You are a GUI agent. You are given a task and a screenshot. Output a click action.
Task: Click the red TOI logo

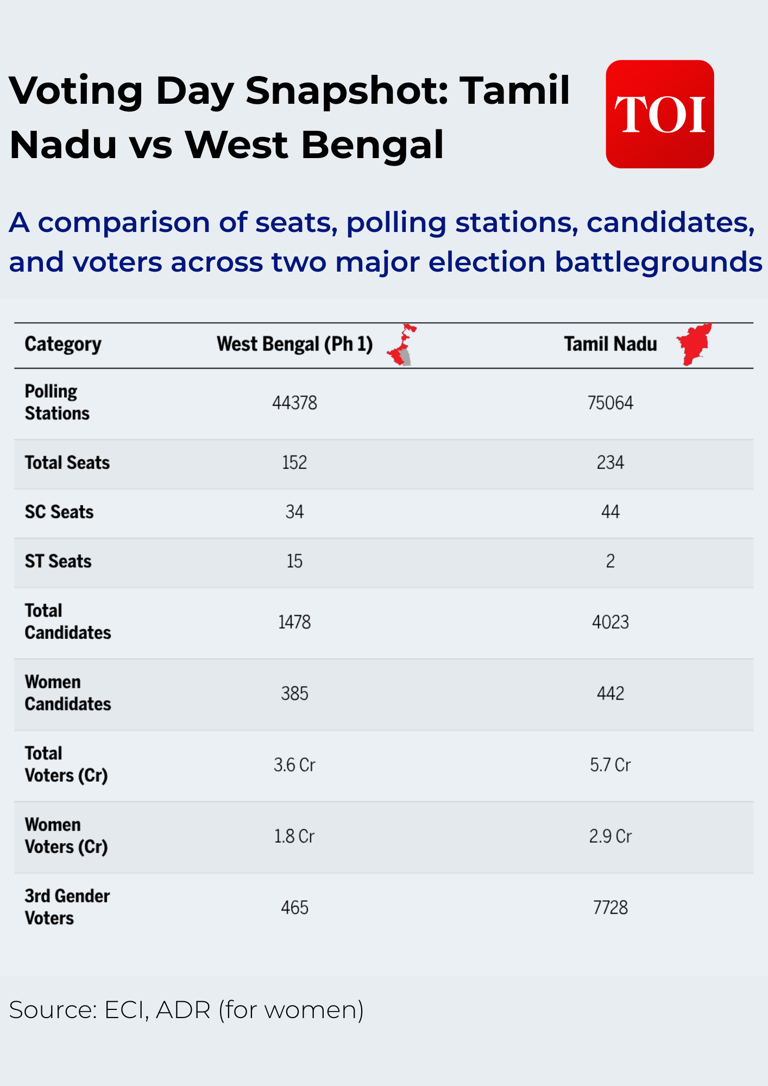pyautogui.click(x=659, y=114)
